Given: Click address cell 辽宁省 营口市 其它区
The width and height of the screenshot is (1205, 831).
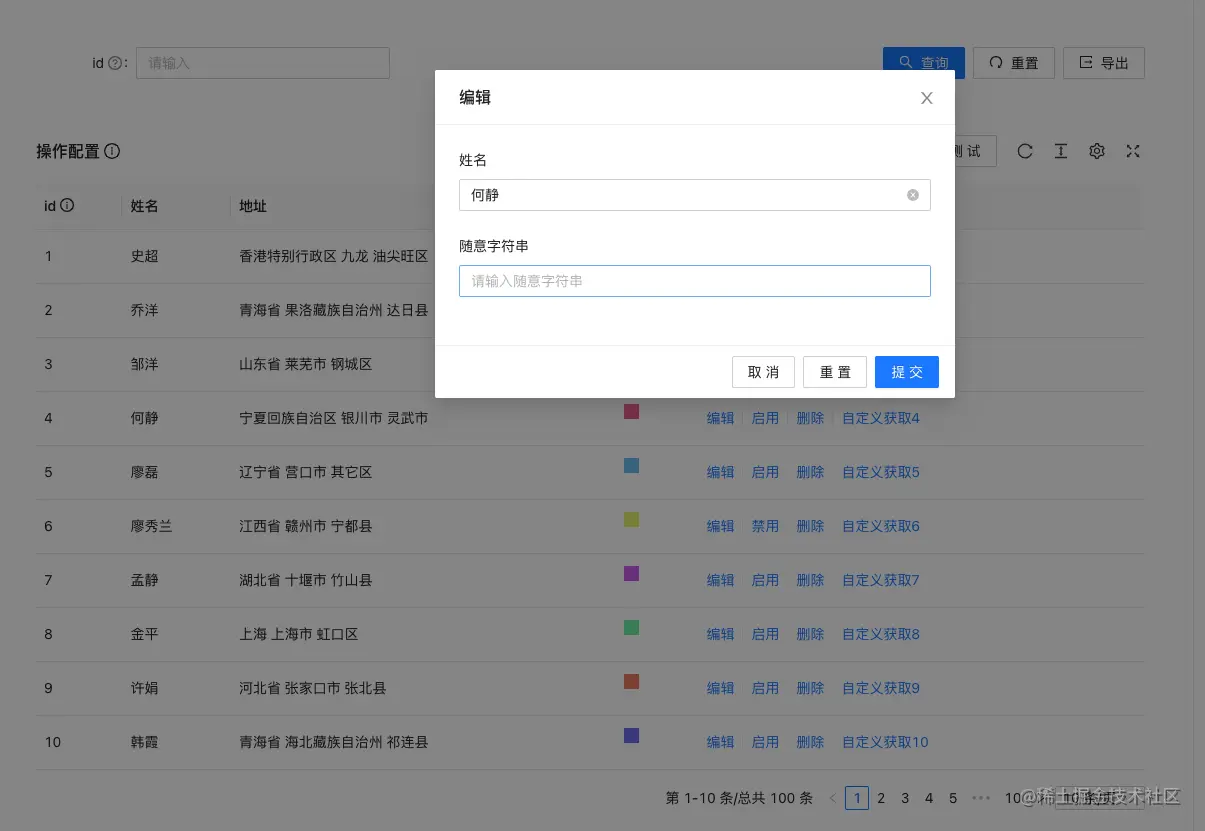Looking at the screenshot, I should [x=306, y=472].
